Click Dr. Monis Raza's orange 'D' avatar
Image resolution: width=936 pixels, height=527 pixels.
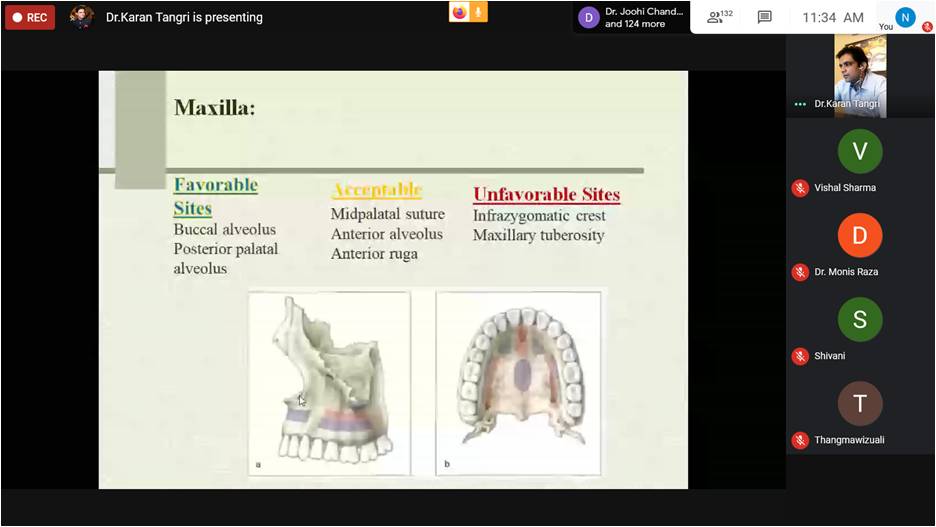(x=860, y=235)
